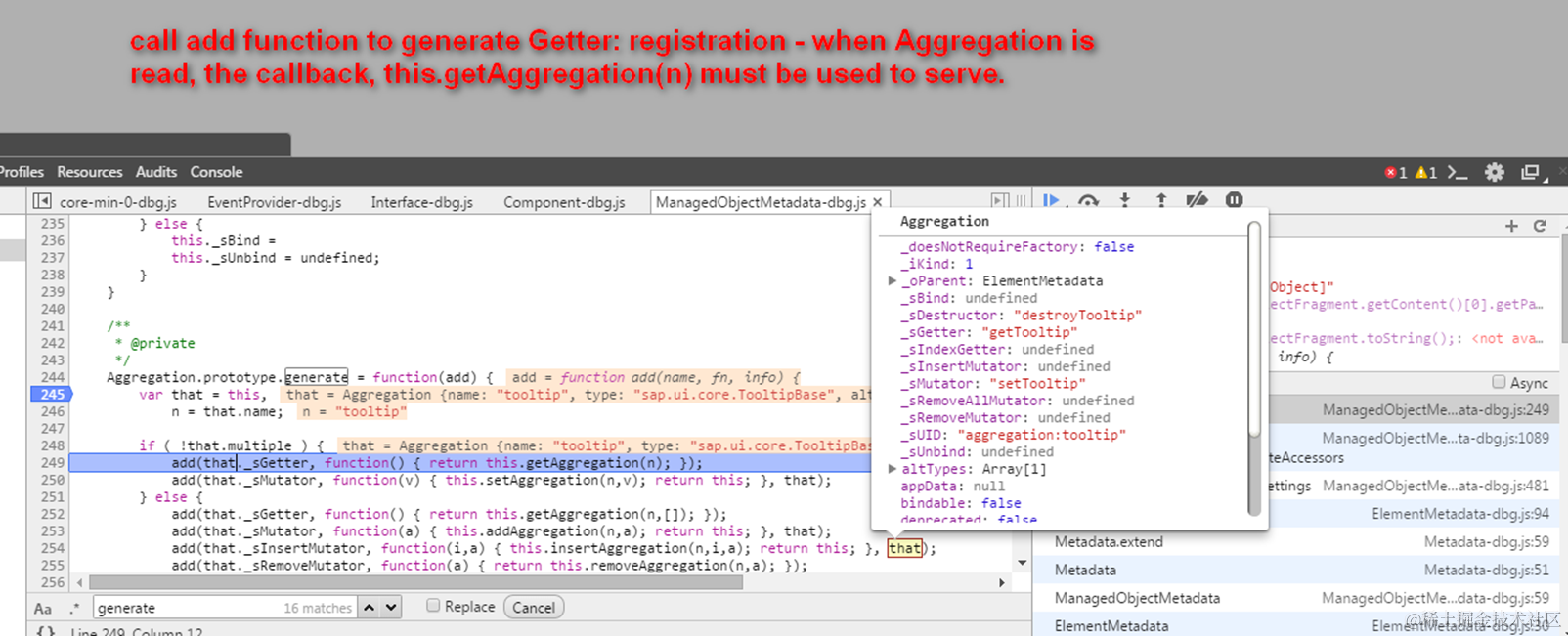Jump to previous search match
This screenshot has width=1568, height=636.
coord(369,607)
